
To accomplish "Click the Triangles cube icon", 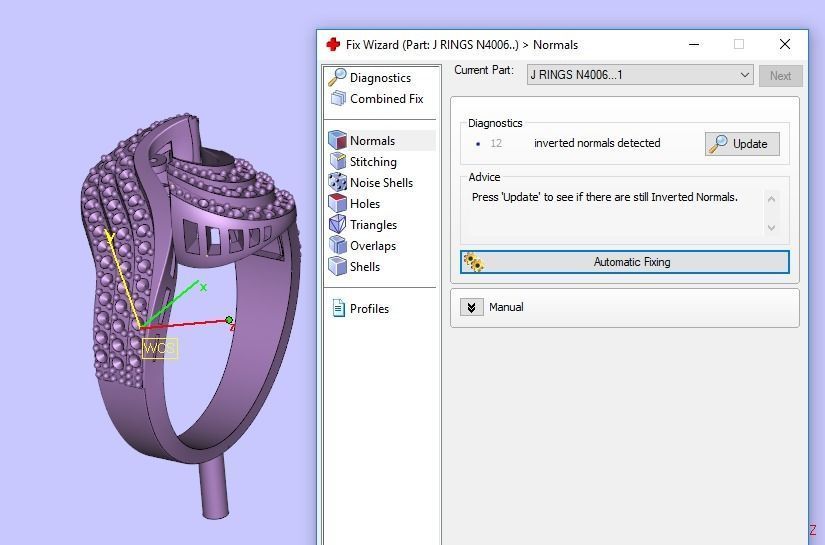I will 337,224.
